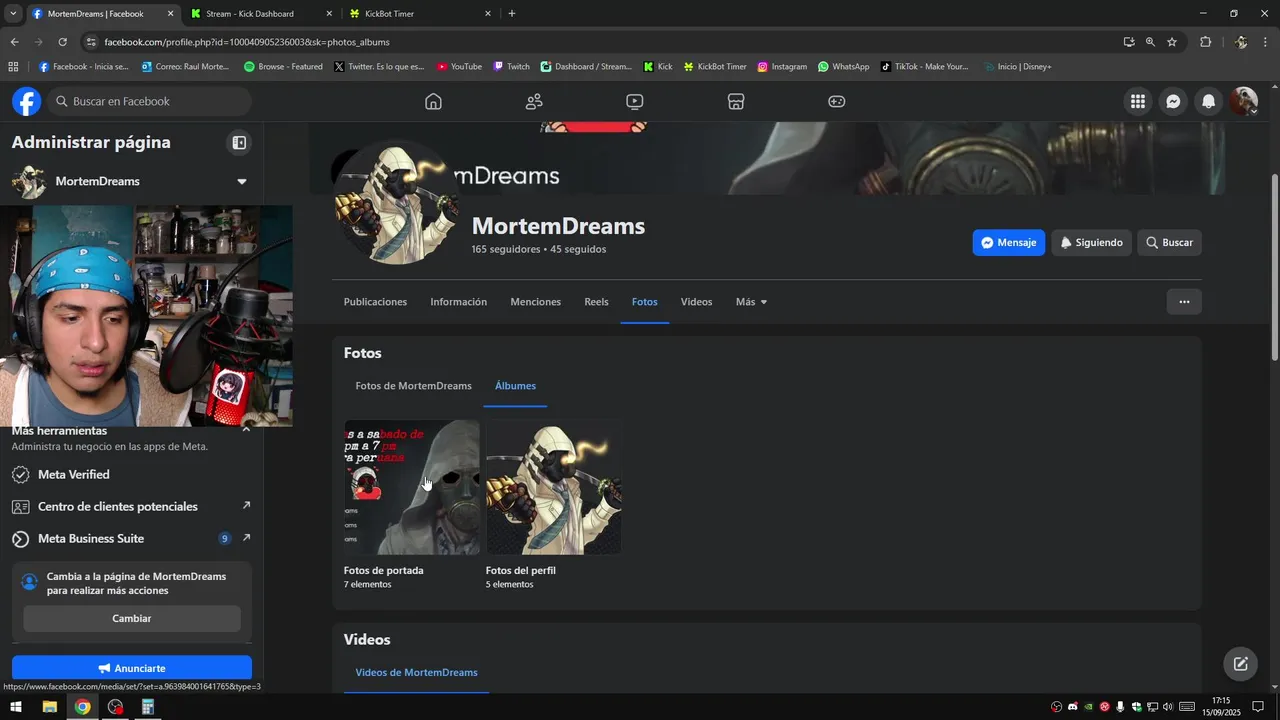Switch to the Publicaciones tab
The width and height of the screenshot is (1280, 720).
(x=375, y=302)
